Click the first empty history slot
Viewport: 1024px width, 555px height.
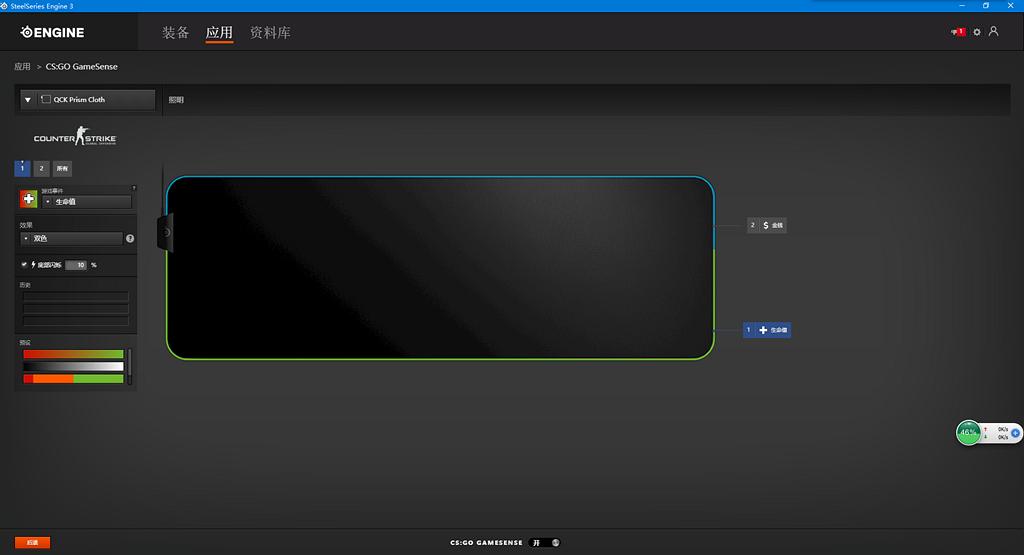click(76, 296)
